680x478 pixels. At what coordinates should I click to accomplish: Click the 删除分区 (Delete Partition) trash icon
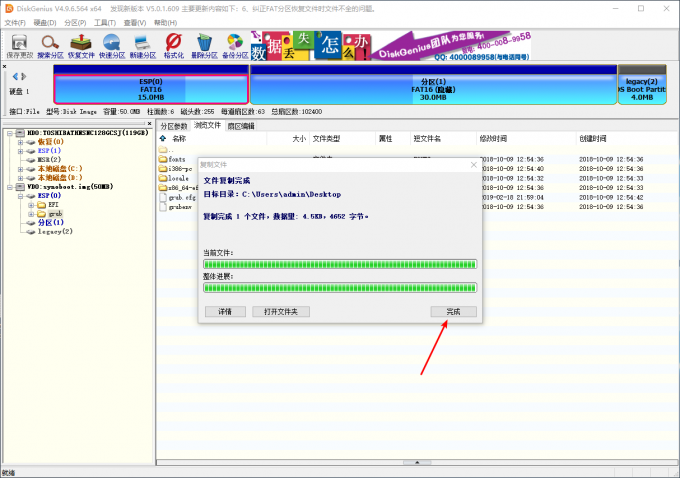[x=204, y=44]
